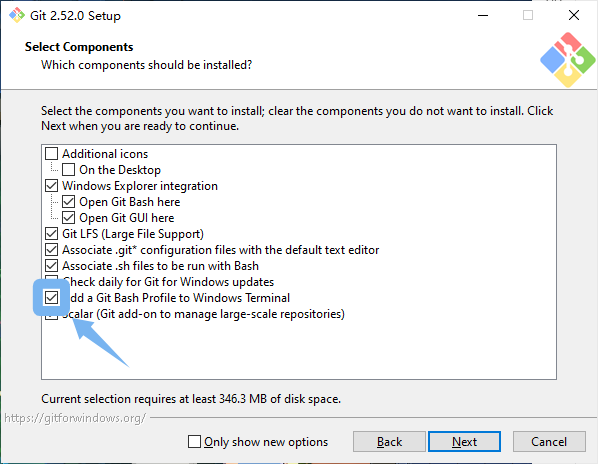The width and height of the screenshot is (598, 464).
Task: Toggle Open Git Bash here checkbox
Action: pyautogui.click(x=68, y=202)
